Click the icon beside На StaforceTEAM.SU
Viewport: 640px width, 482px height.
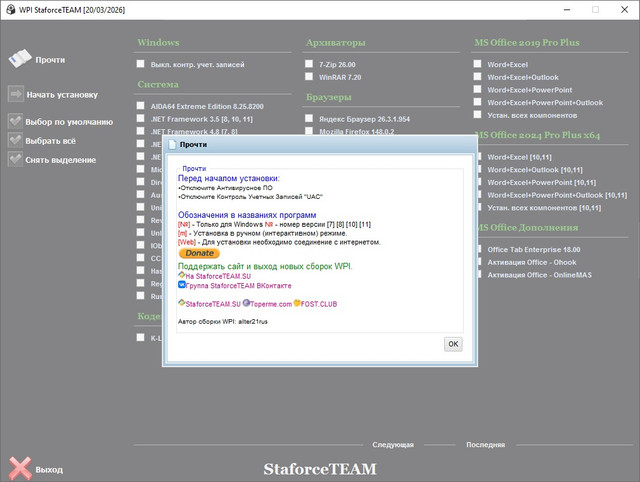coord(182,275)
